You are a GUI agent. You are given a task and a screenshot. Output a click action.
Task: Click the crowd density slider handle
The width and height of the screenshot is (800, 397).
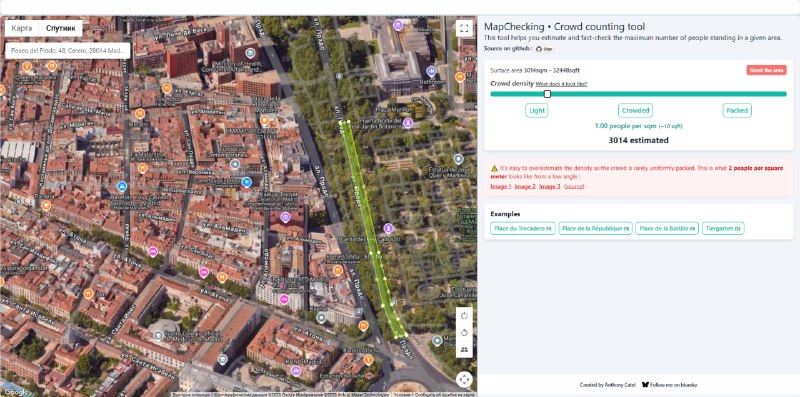click(x=547, y=94)
